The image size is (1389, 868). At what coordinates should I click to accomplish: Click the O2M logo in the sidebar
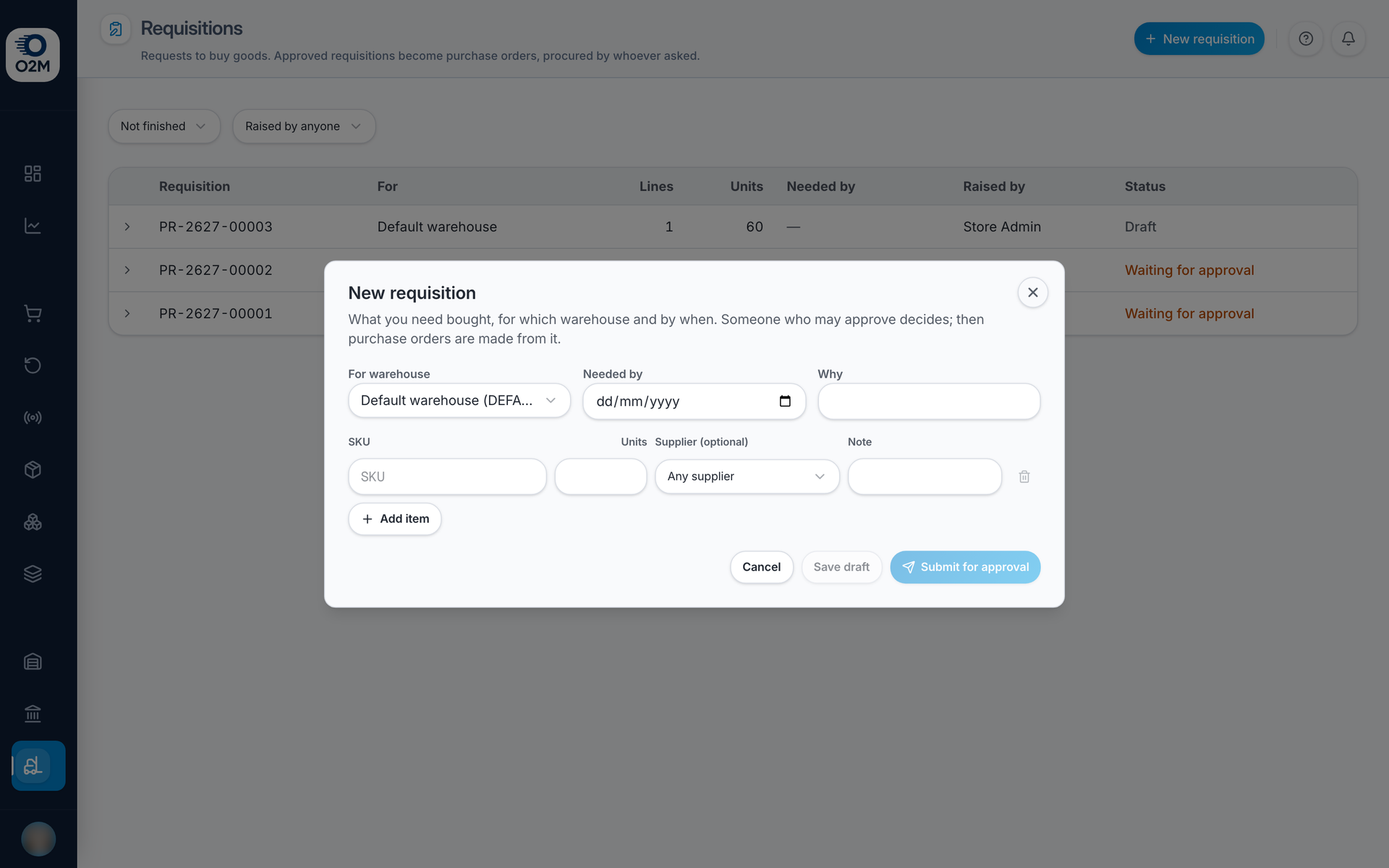(x=33, y=55)
